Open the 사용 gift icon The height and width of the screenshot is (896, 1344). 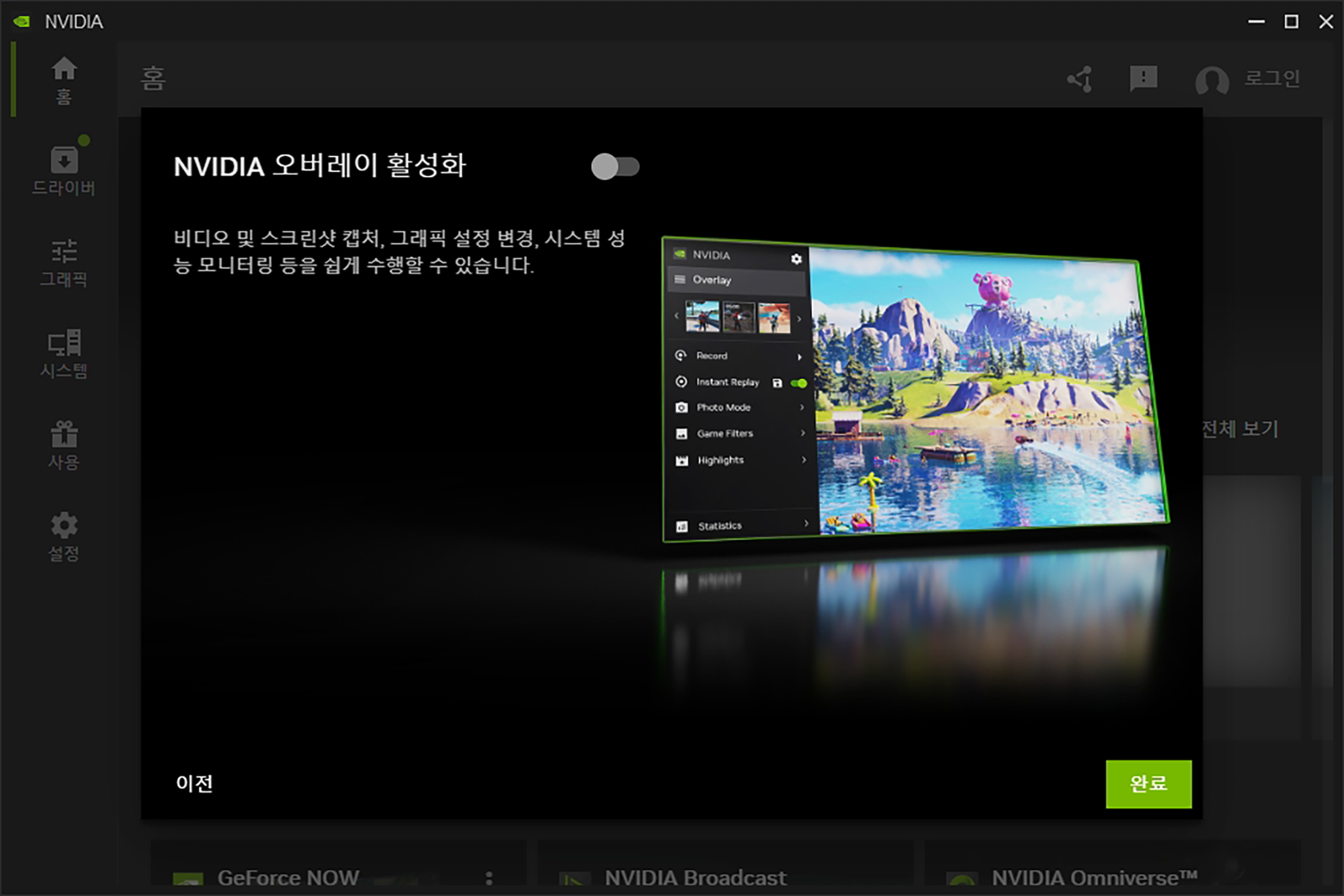64,434
